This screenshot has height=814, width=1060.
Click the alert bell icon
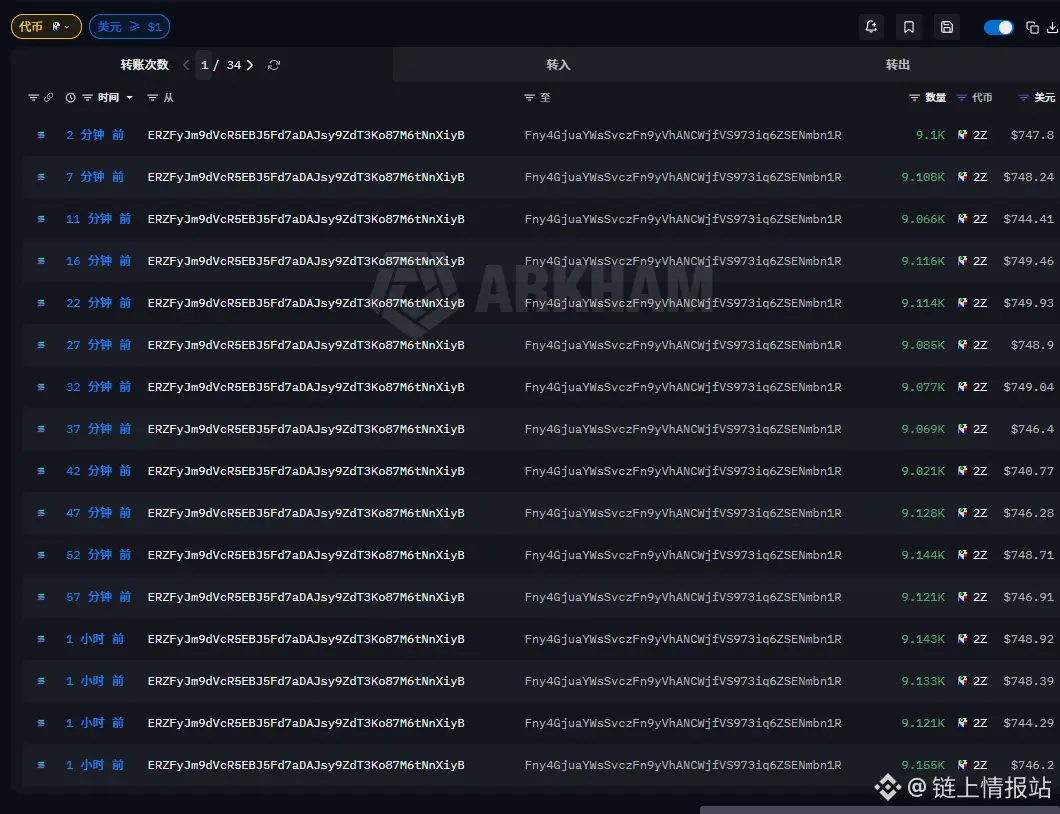point(871,27)
